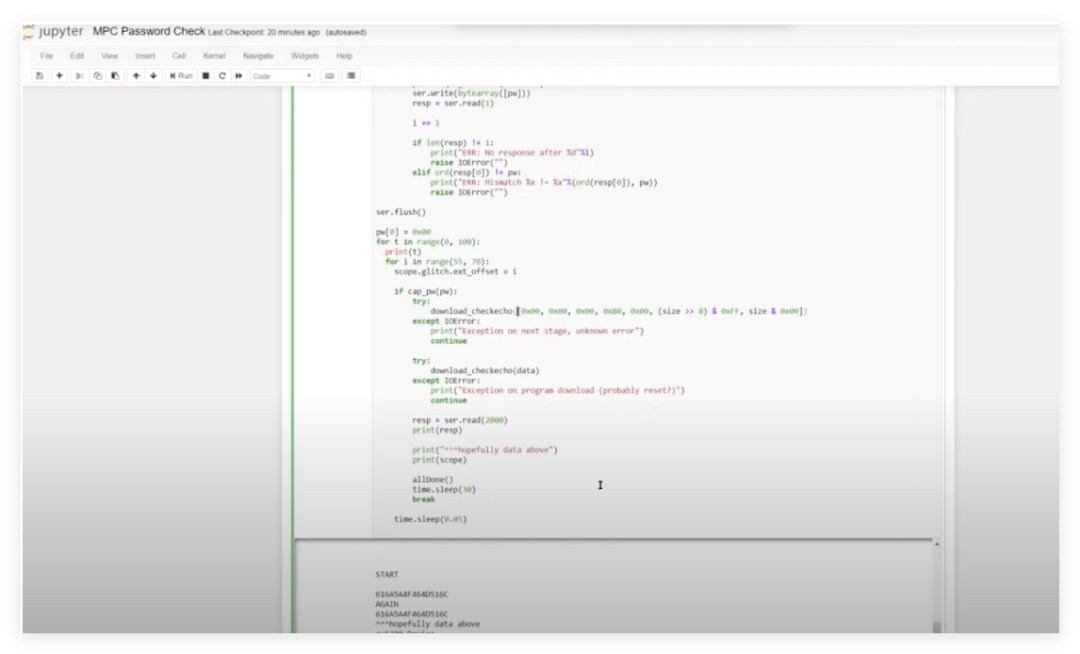The height and width of the screenshot is (654, 1080).
Task: Move selected cell down arrow
Action: pyautogui.click(x=154, y=76)
